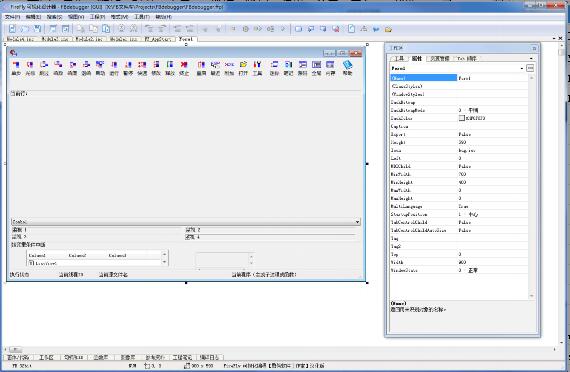The width and height of the screenshot is (570, 372).
Task: Click the form's title bar application icon
Action: (x=13, y=53)
